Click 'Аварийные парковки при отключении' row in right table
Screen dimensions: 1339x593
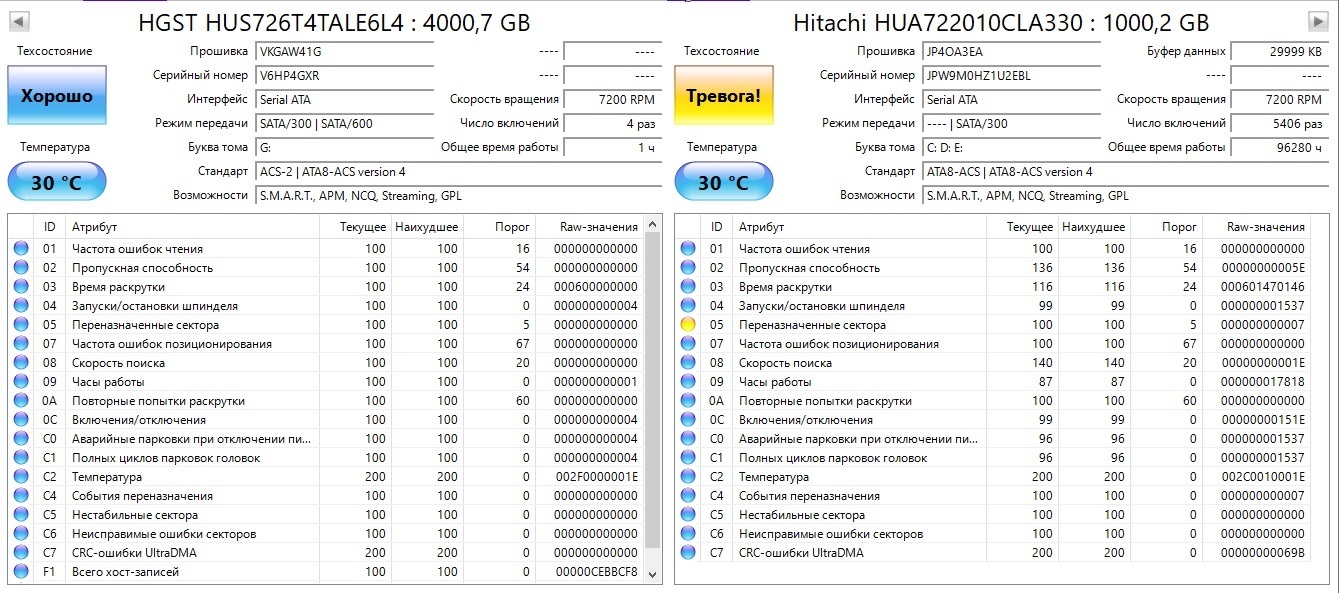(x=993, y=439)
